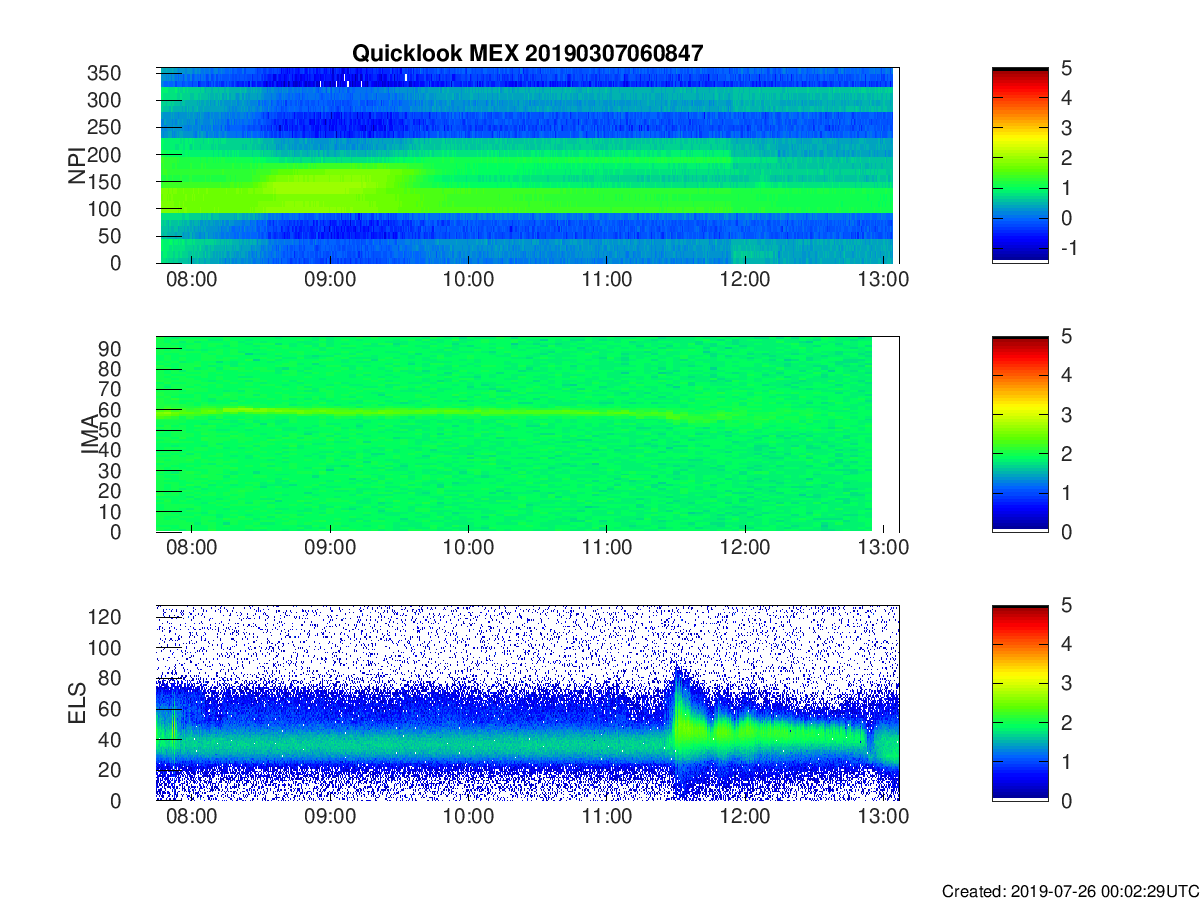
Task: Click the IMA y-axis label
Action: coord(90,434)
